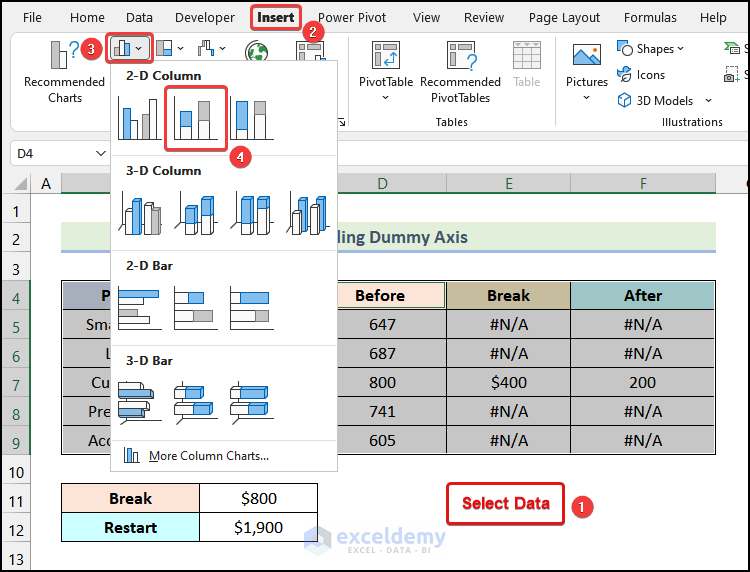Click cell containing $800
The height and width of the screenshot is (572, 750).
258,498
